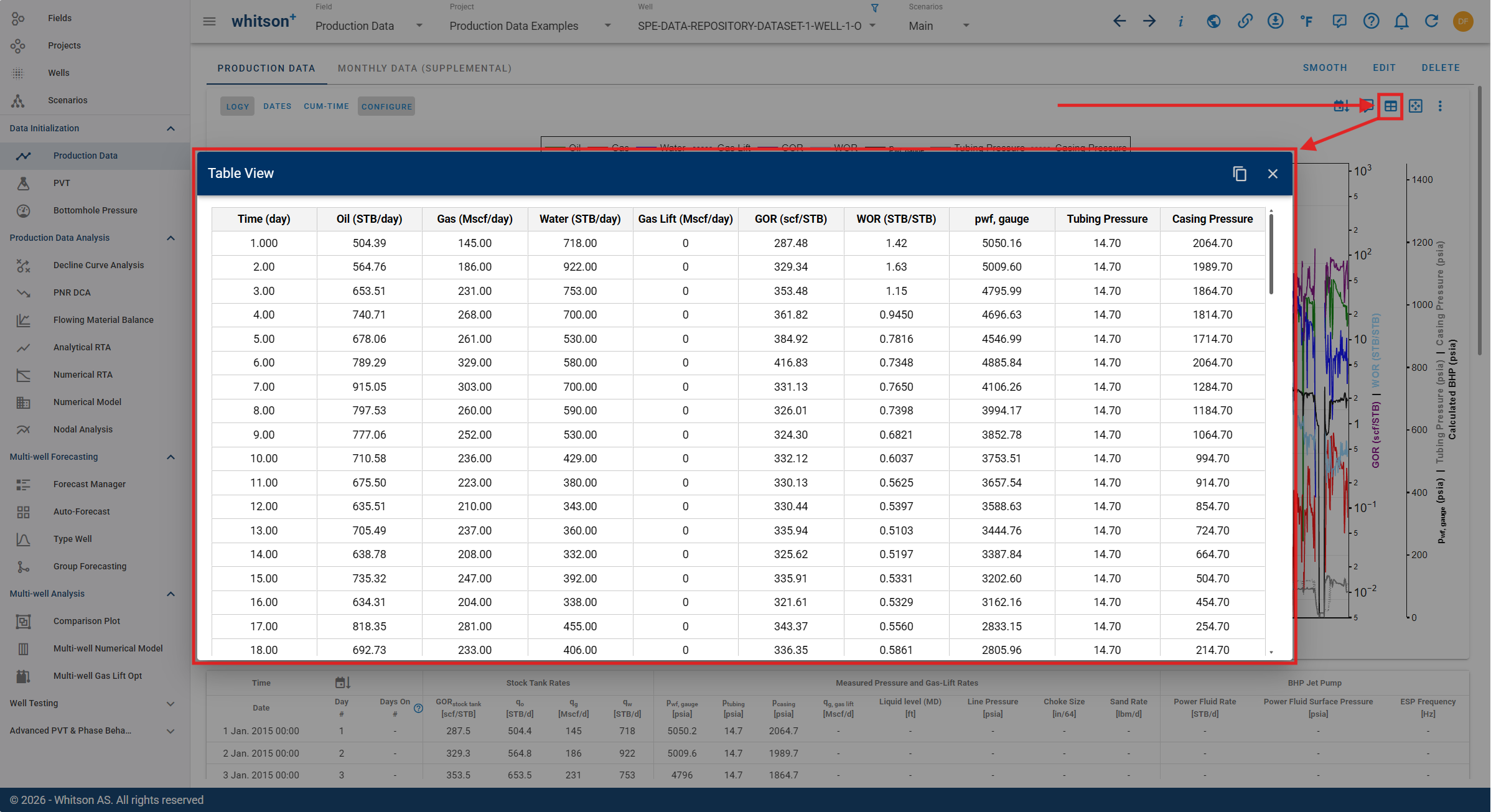Toggle the DATES option
Viewport: 1491px width, 812px height.
coord(277,106)
